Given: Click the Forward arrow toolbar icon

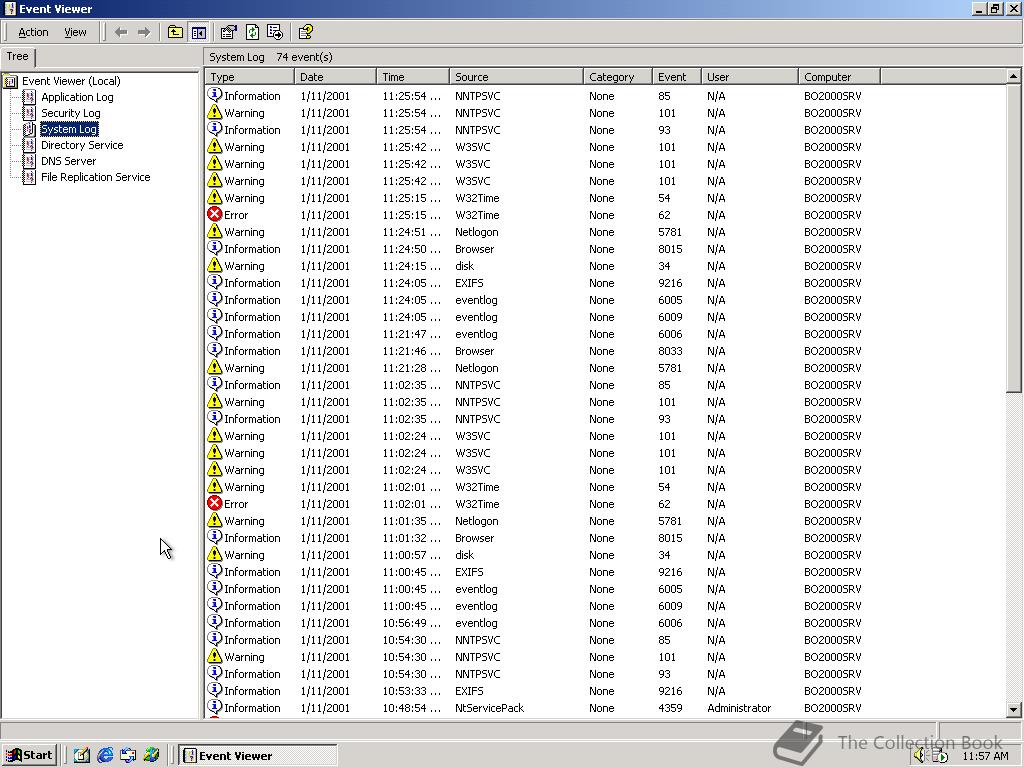Looking at the screenshot, I should click(144, 32).
